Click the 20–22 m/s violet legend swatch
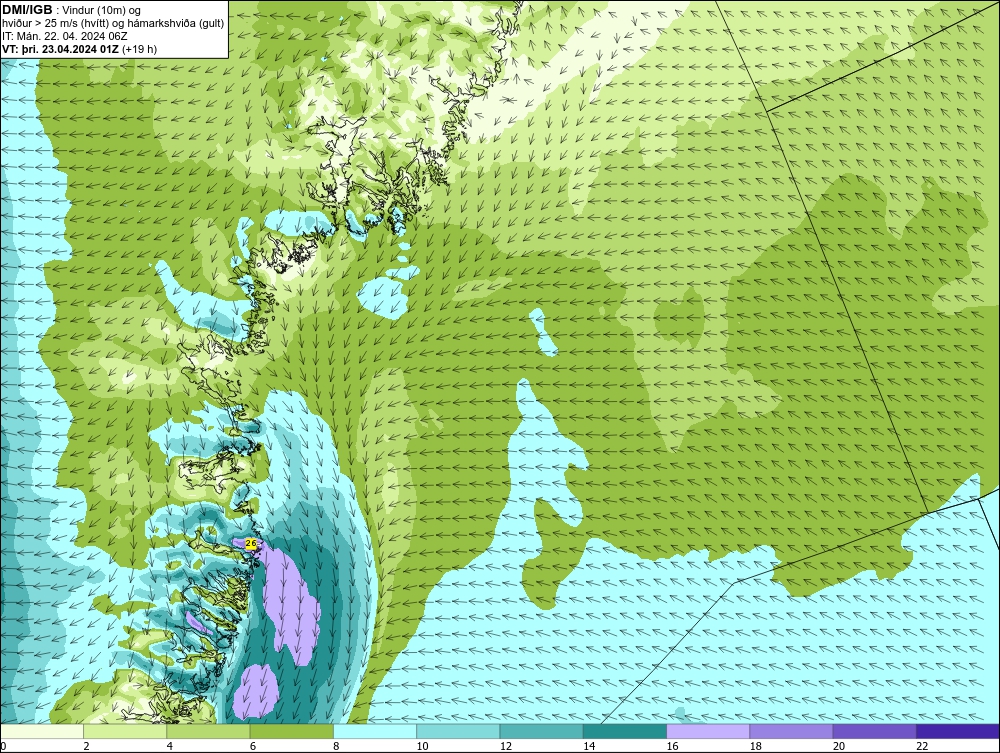 (874, 731)
